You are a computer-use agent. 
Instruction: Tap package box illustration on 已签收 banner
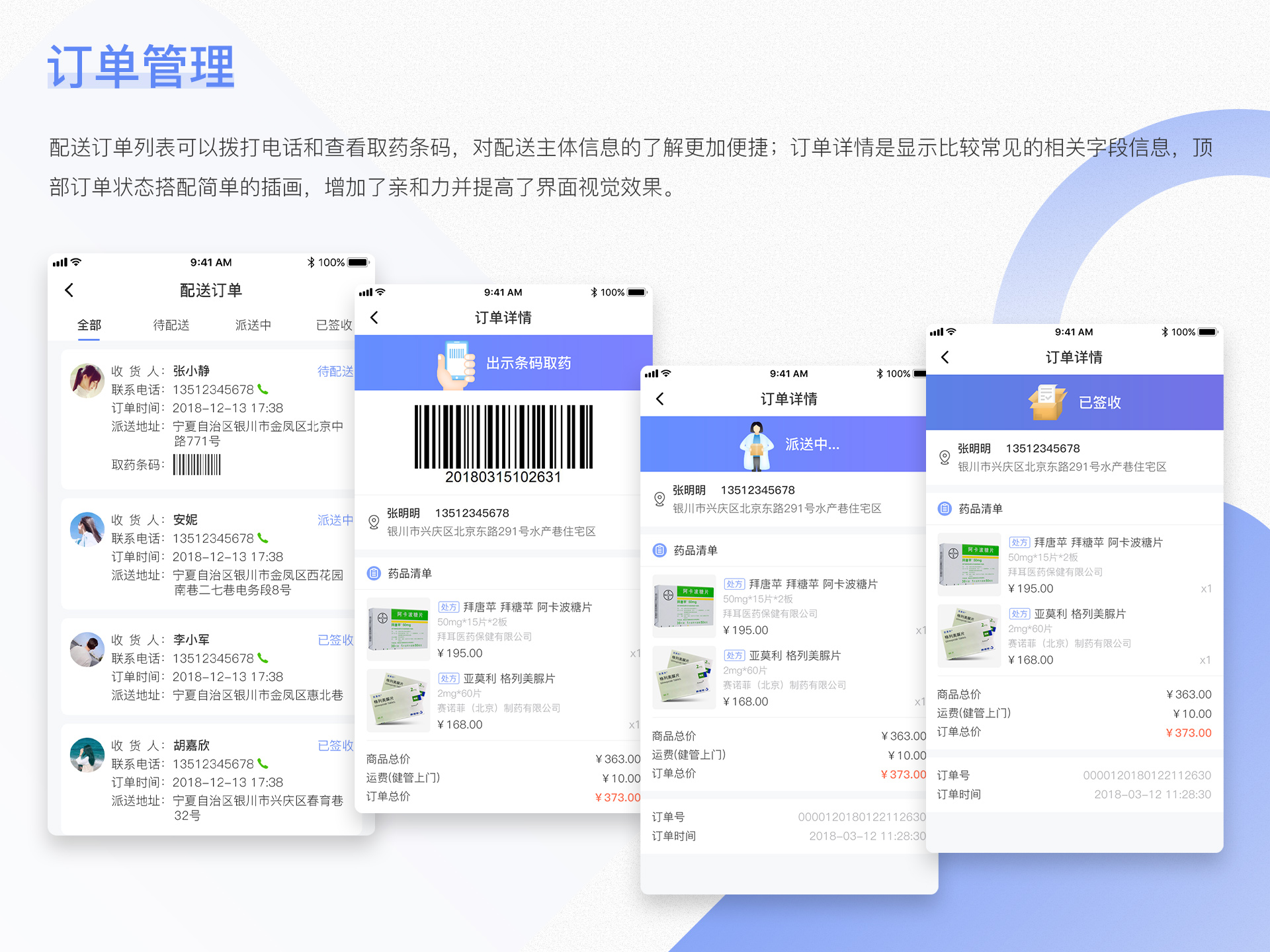1047,403
